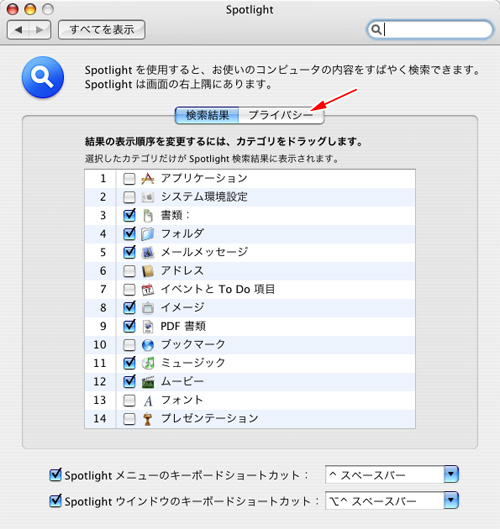
Task: Click the アドレス address book icon
Action: coord(147,271)
